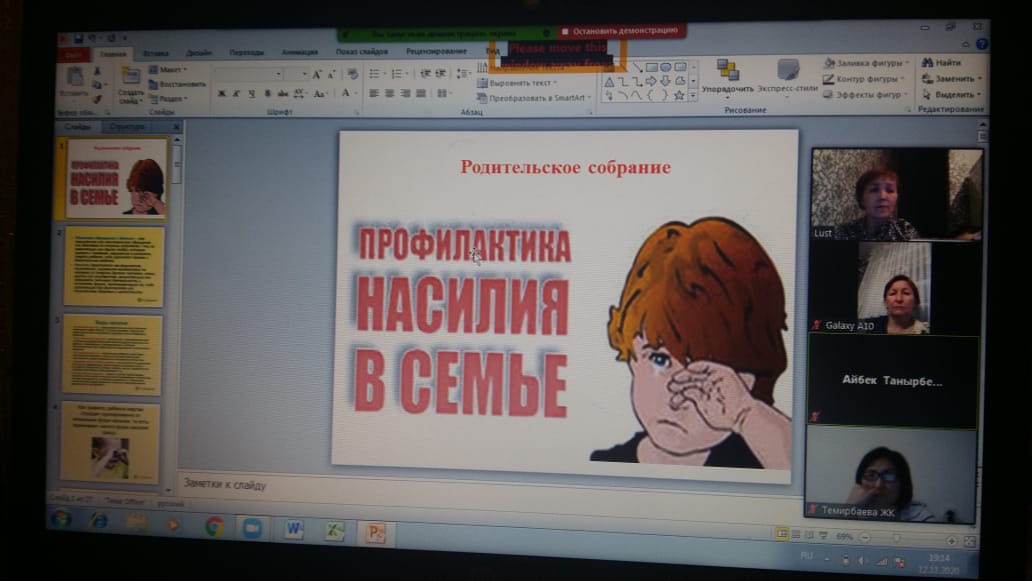Decrease font size with the small A icon
Image resolution: width=1032 pixels, height=581 pixels.
pos(331,74)
